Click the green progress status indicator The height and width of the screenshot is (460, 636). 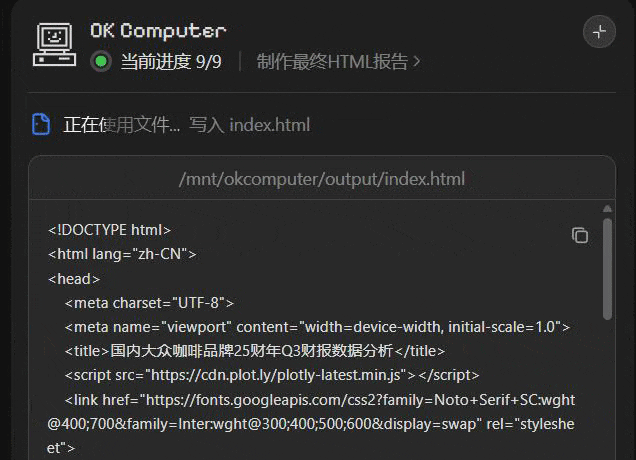(x=101, y=62)
